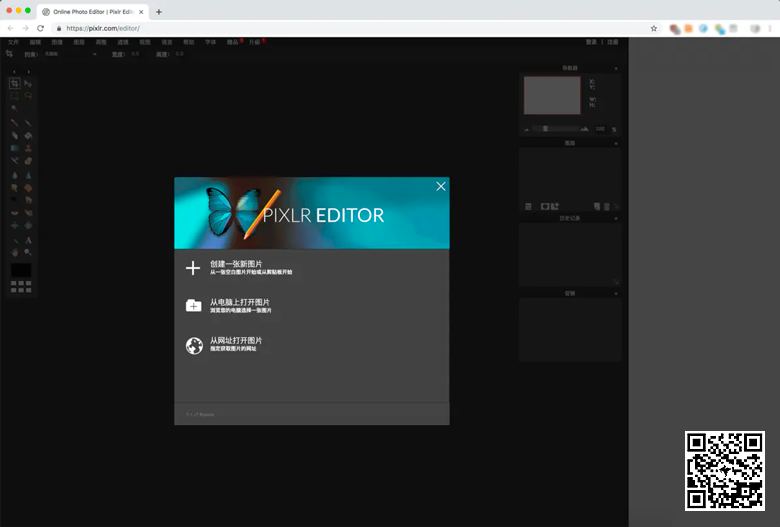Image resolution: width=780 pixels, height=527 pixels.
Task: Activate the Red Eye reduction tool
Action: pyautogui.click(x=14, y=212)
